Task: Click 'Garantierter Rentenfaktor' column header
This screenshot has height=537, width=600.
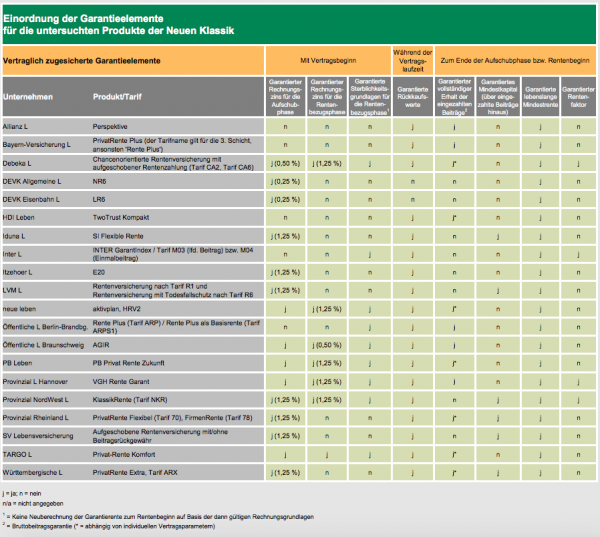Action: 578,97
